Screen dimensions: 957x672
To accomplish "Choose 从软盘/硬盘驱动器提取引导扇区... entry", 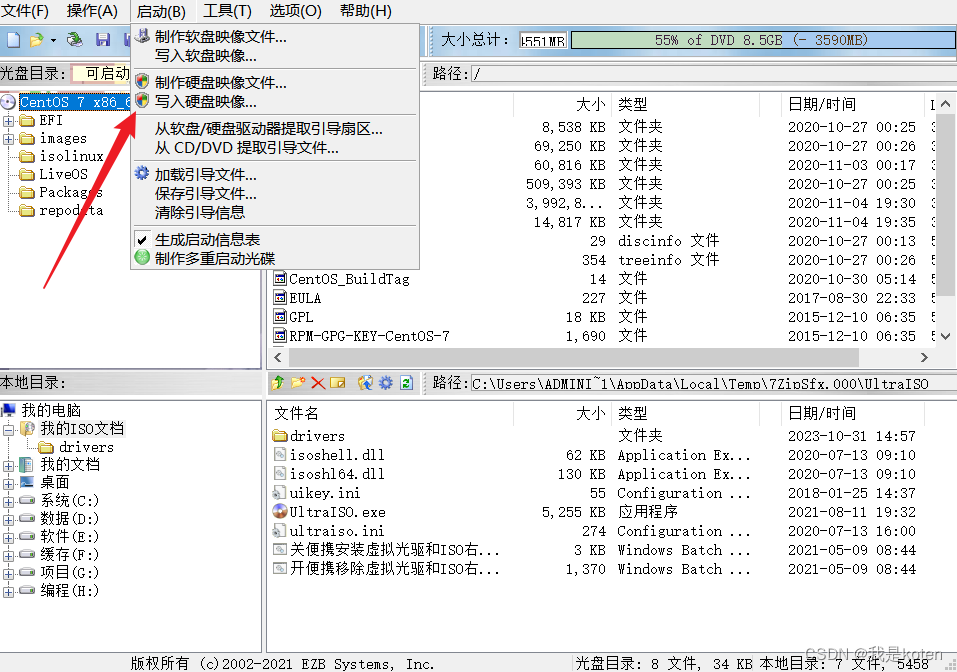I will [275, 128].
